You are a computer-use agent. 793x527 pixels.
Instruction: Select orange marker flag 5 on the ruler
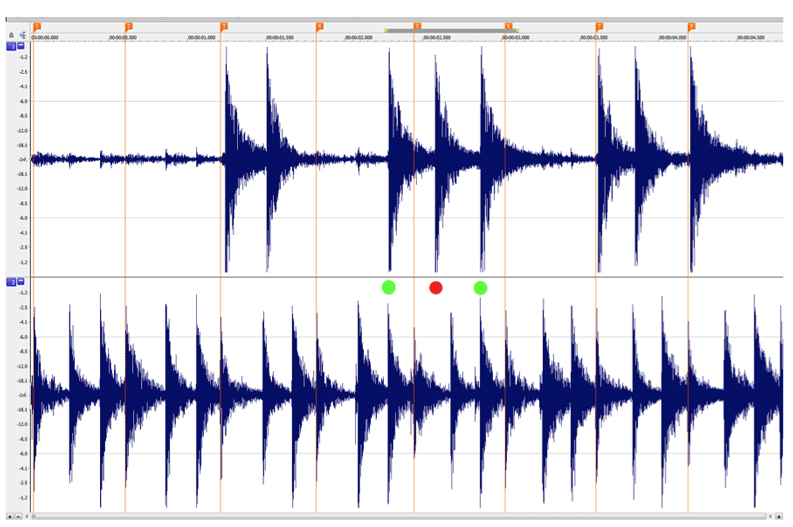tap(417, 27)
